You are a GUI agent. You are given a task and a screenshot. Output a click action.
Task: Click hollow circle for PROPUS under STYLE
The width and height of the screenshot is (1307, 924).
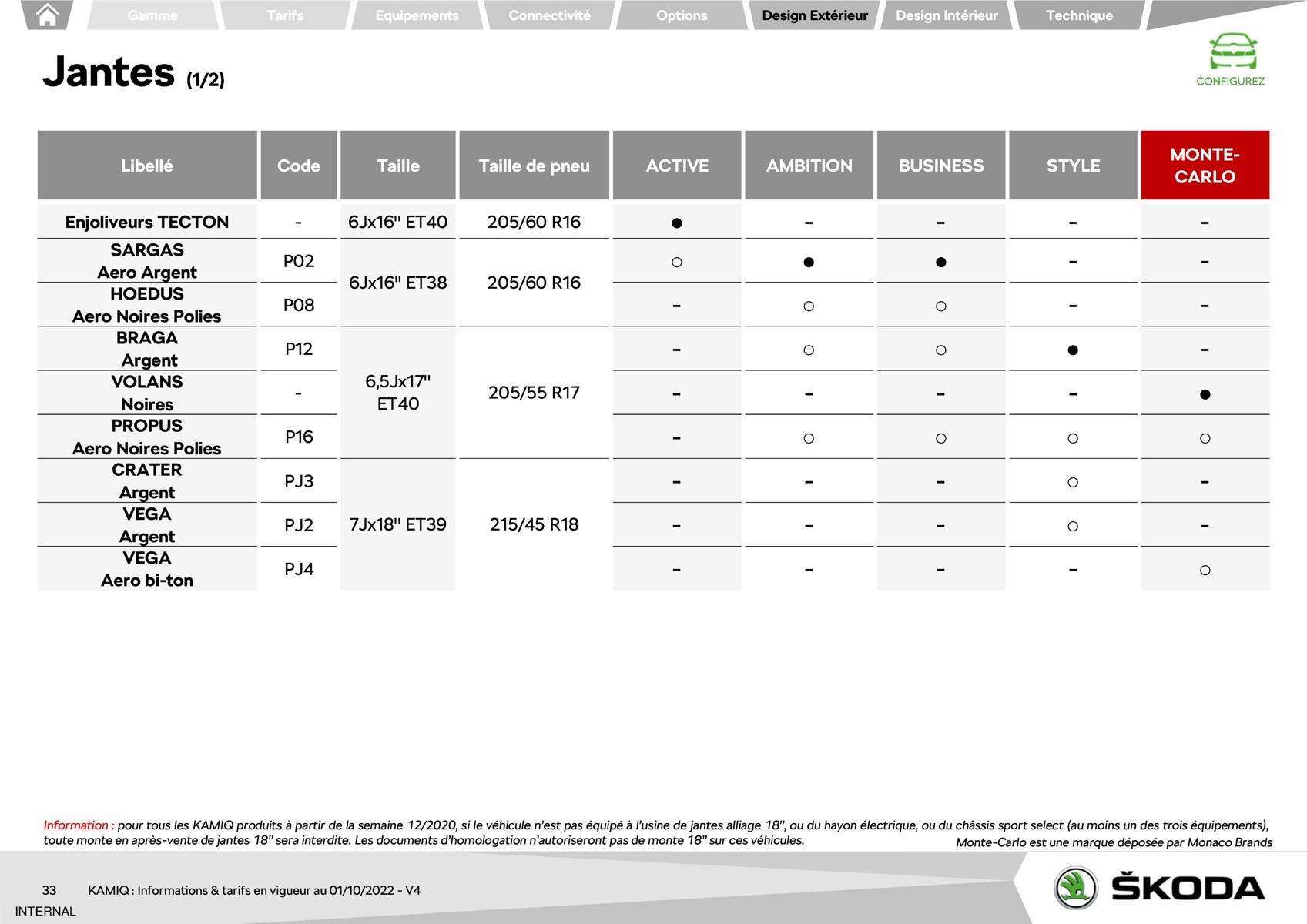1073,439
